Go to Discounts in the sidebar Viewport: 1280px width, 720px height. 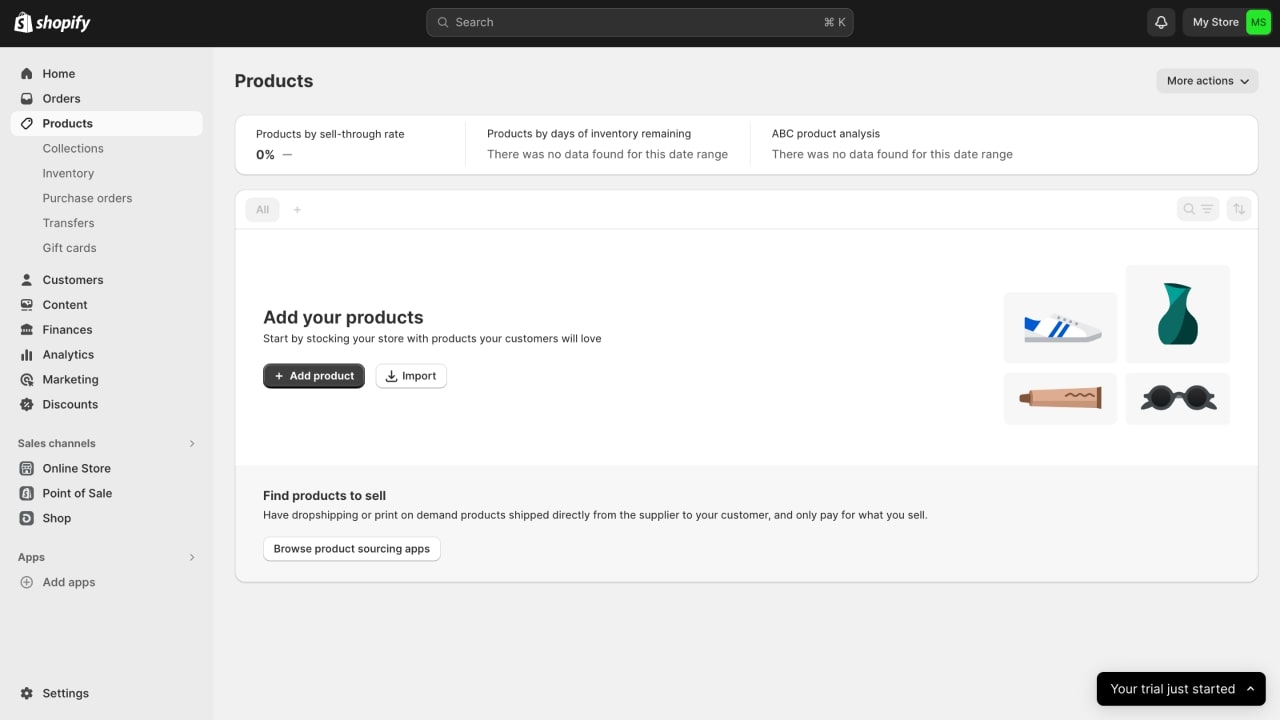pos(70,405)
